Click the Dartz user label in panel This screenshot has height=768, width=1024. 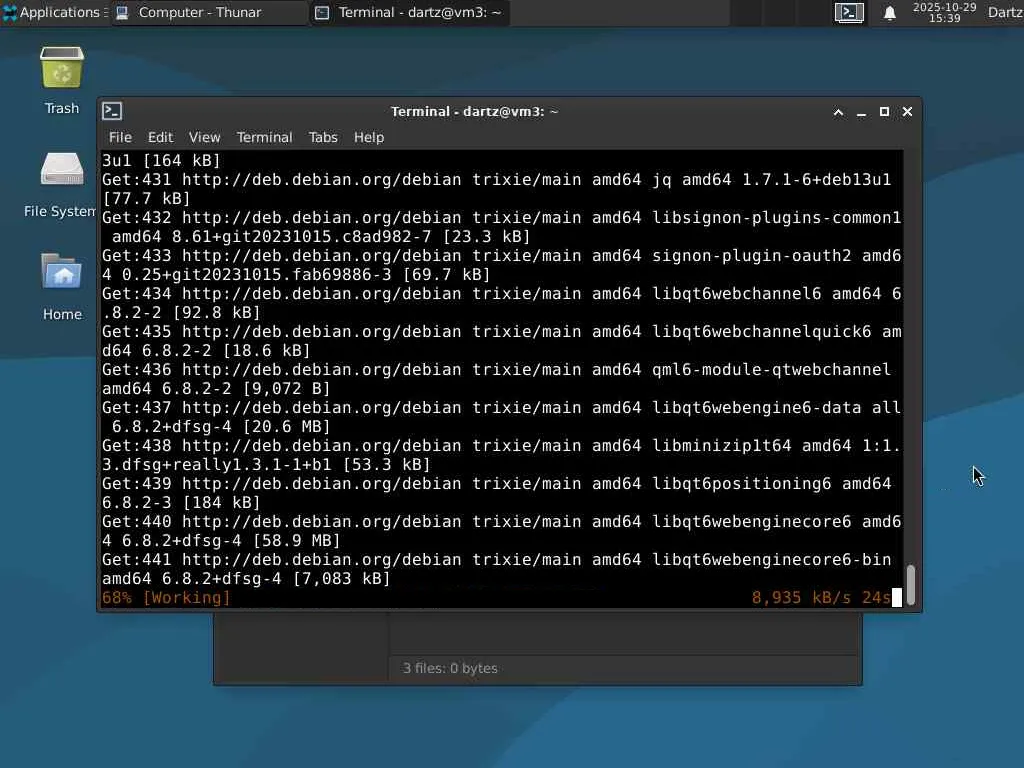1005,12
